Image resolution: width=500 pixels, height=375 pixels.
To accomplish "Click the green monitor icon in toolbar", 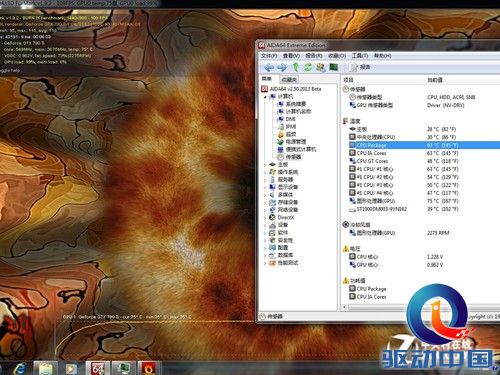I will (333, 67).
